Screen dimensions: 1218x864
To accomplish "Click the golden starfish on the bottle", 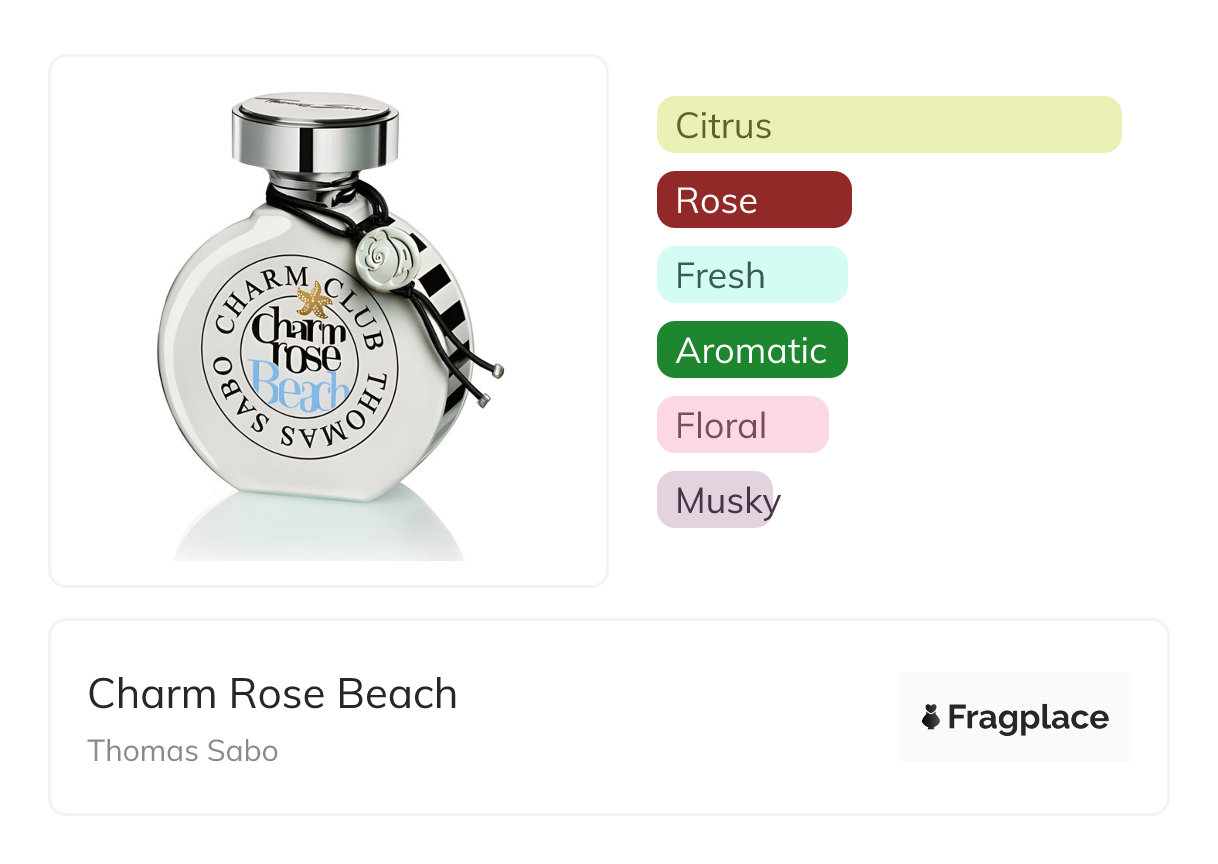I will [314, 299].
